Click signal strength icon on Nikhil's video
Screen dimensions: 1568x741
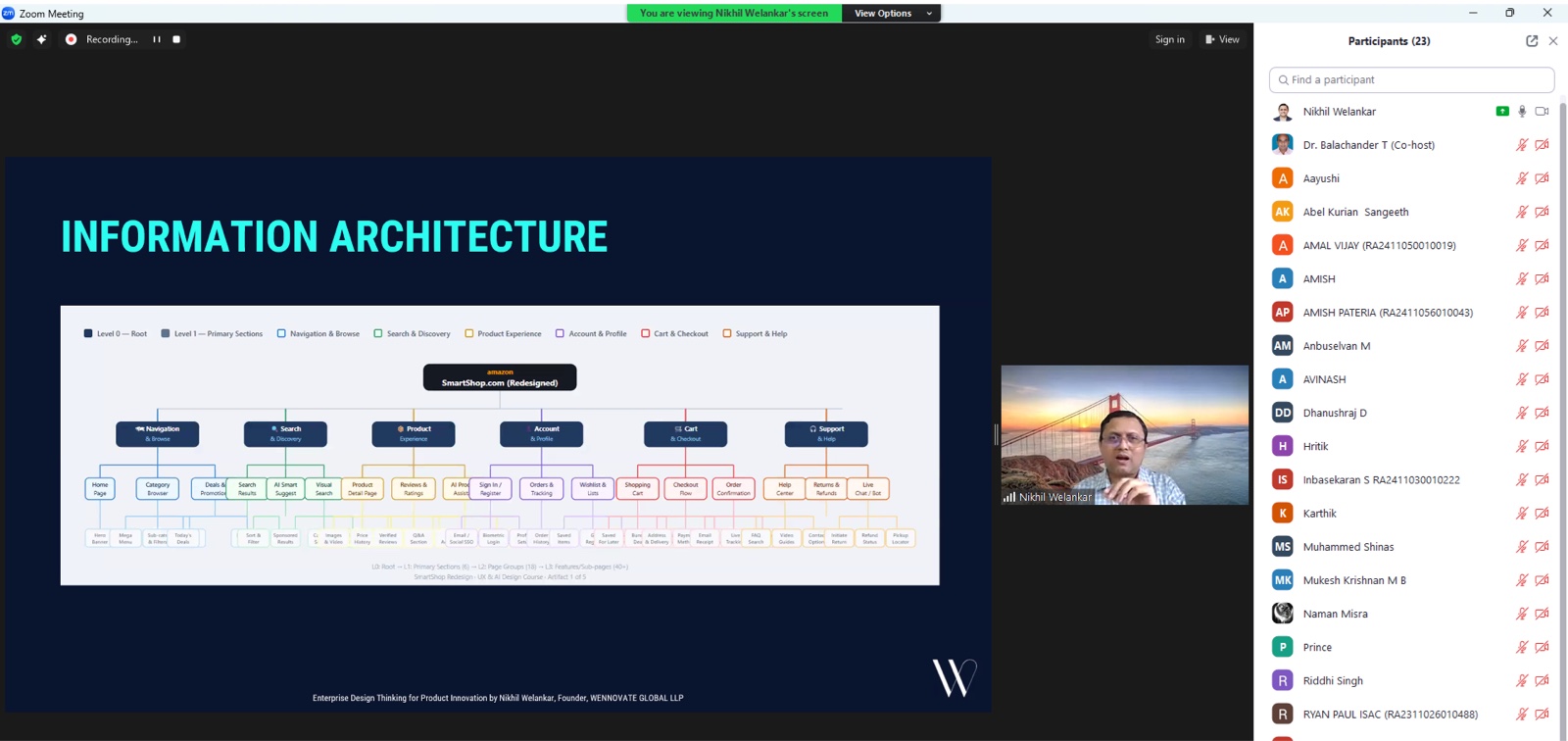pos(1009,497)
